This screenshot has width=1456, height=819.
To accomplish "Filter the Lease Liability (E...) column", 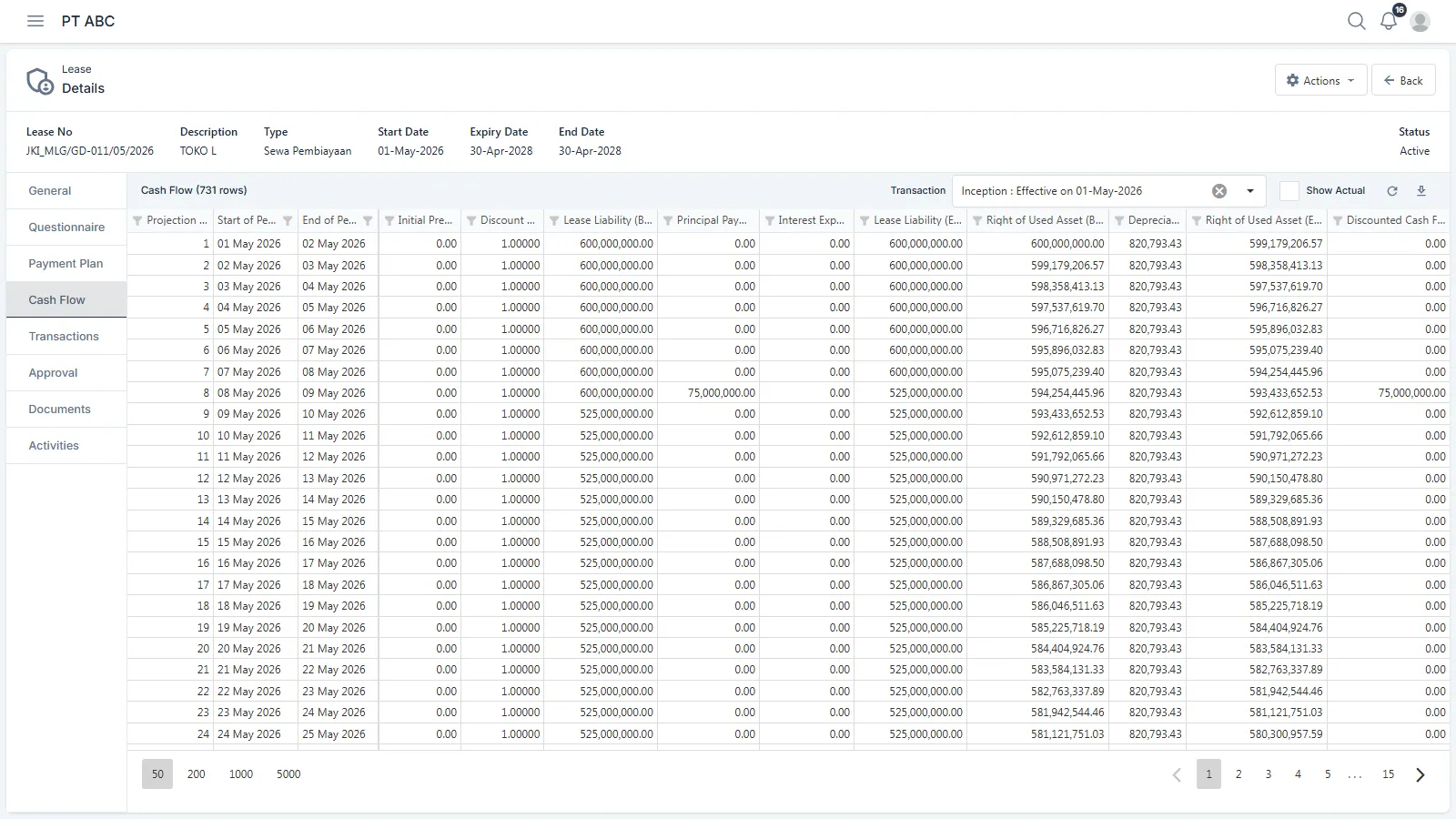I will point(864,220).
